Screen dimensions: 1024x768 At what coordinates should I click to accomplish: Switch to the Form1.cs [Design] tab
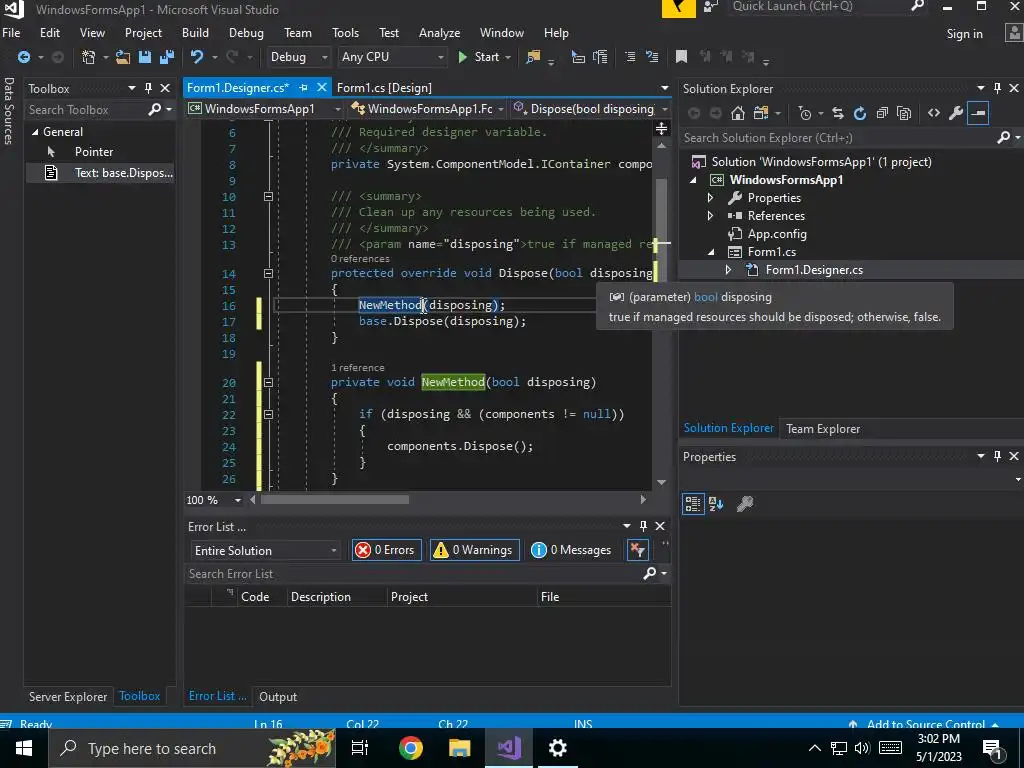tap(384, 88)
